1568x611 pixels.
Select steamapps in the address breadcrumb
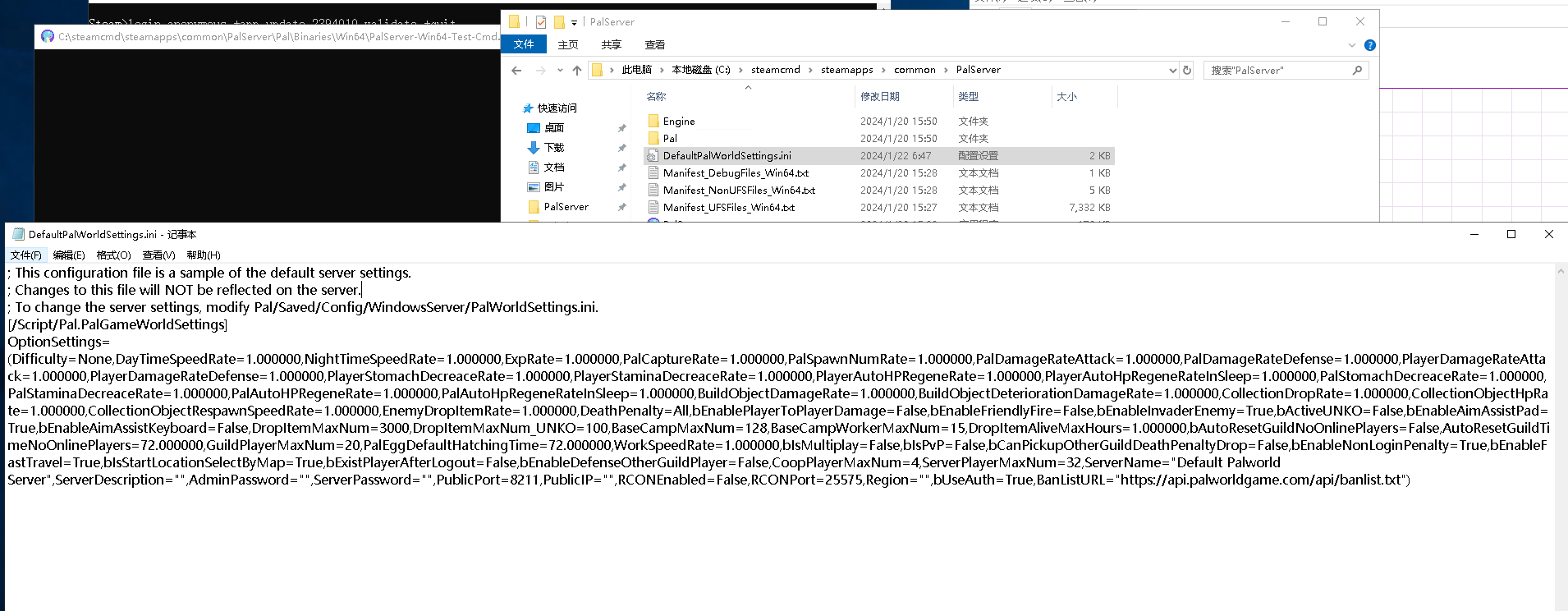(x=847, y=71)
